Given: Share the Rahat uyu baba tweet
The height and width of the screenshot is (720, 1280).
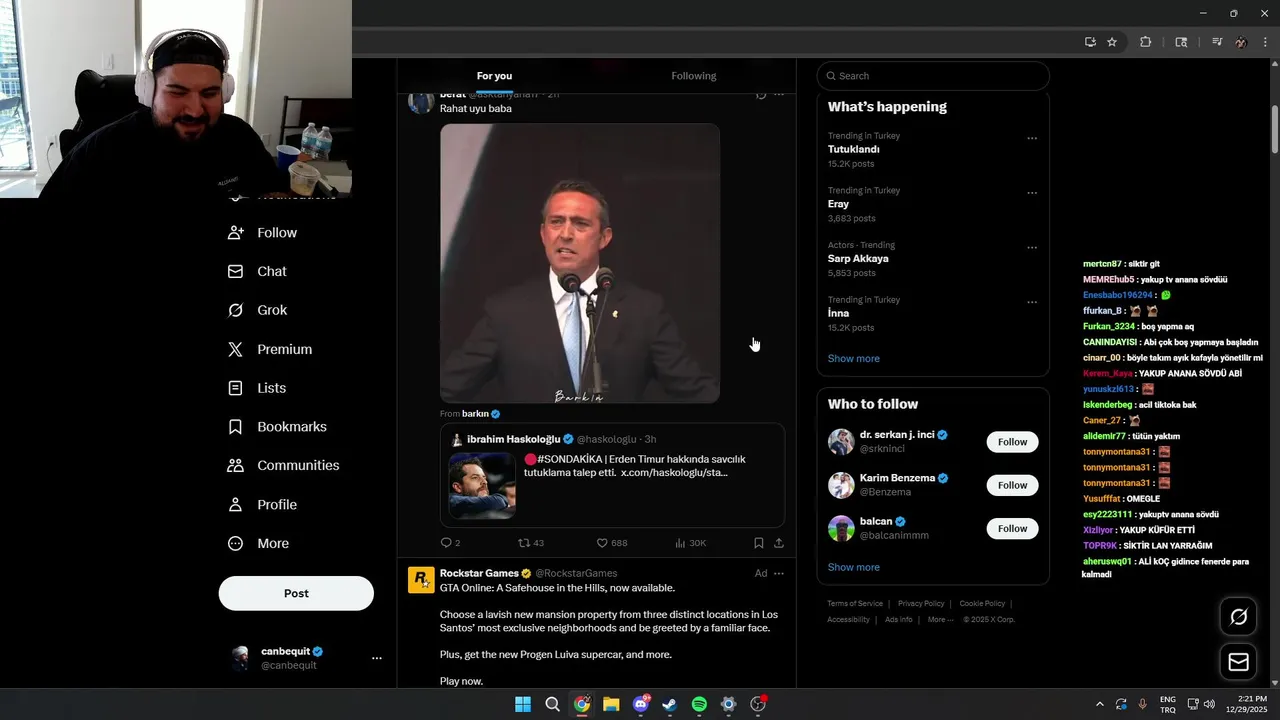Looking at the screenshot, I should [x=779, y=543].
